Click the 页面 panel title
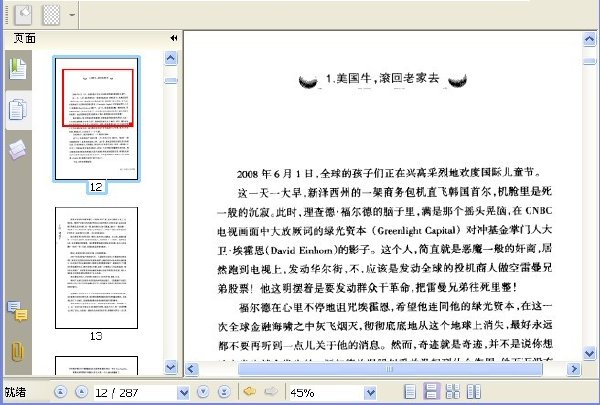This screenshot has width=600, height=405. tap(24, 38)
